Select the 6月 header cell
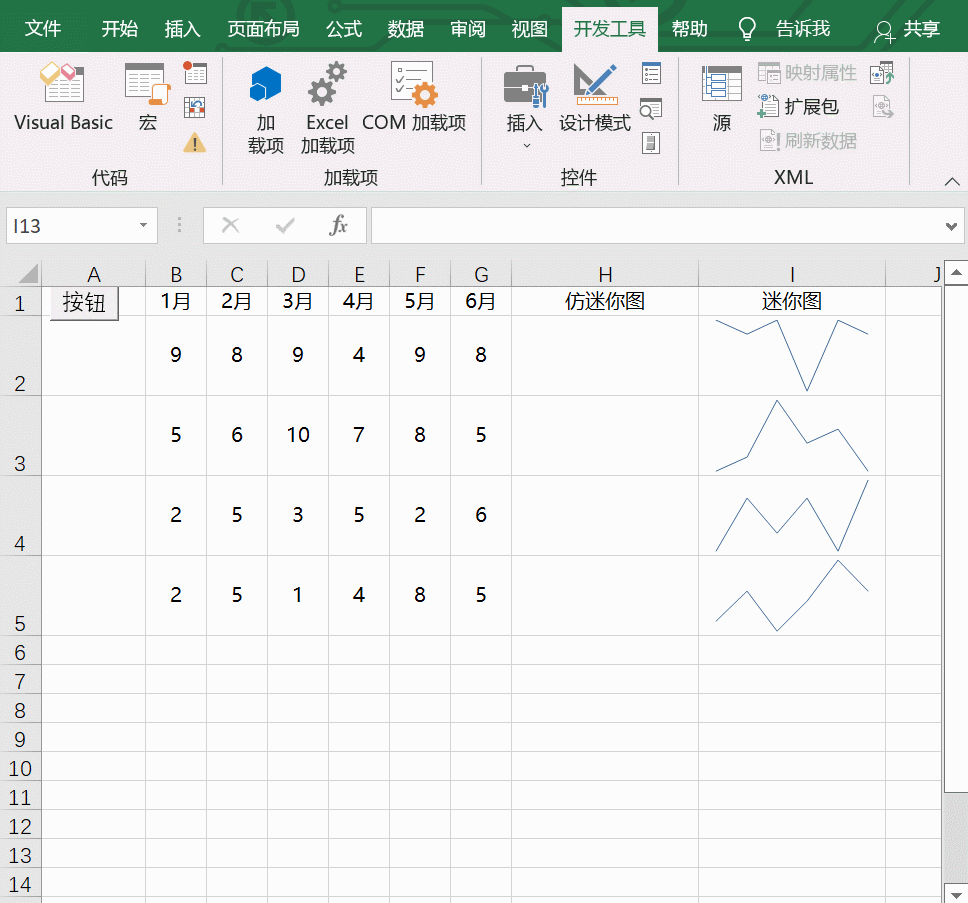The image size is (968, 903). [x=481, y=301]
